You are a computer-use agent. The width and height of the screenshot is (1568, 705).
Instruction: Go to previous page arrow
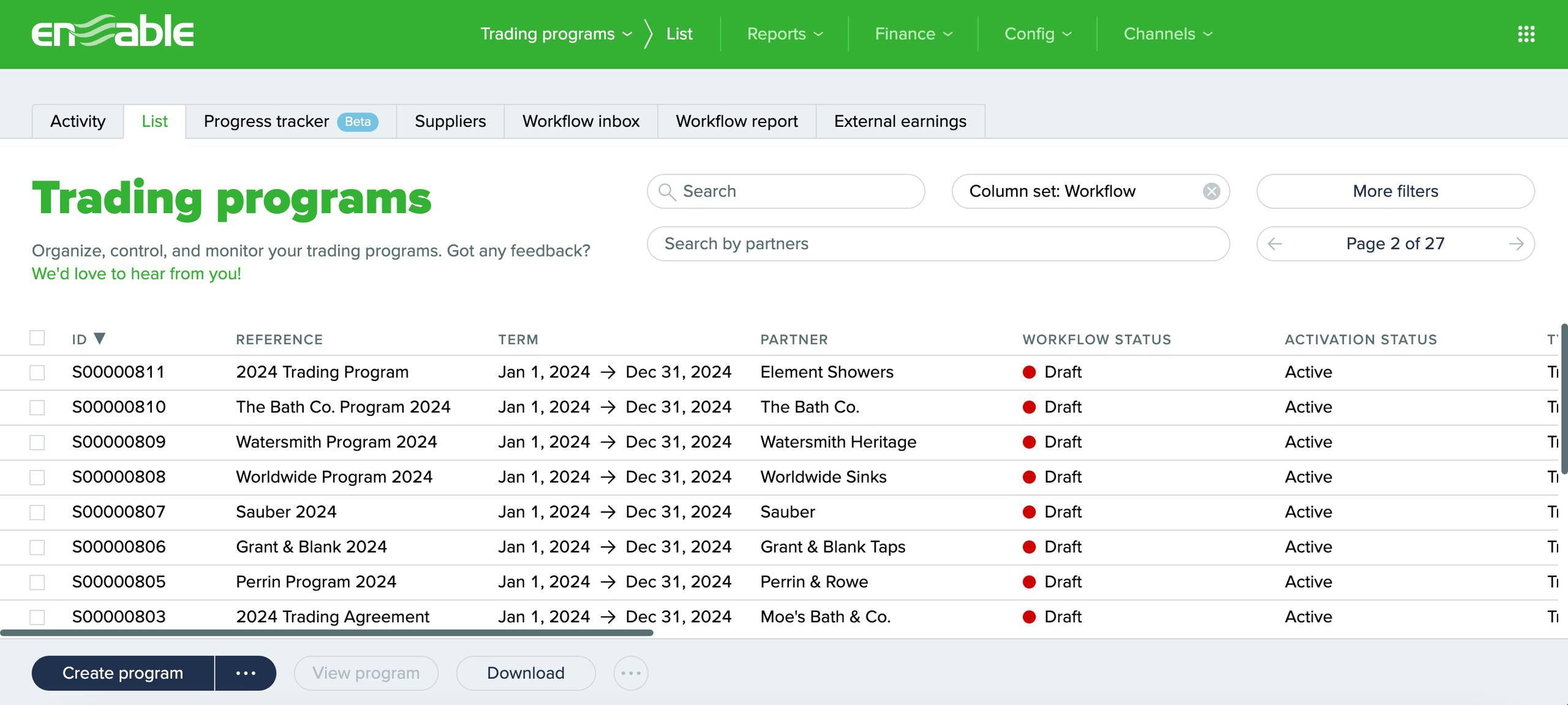click(x=1275, y=244)
